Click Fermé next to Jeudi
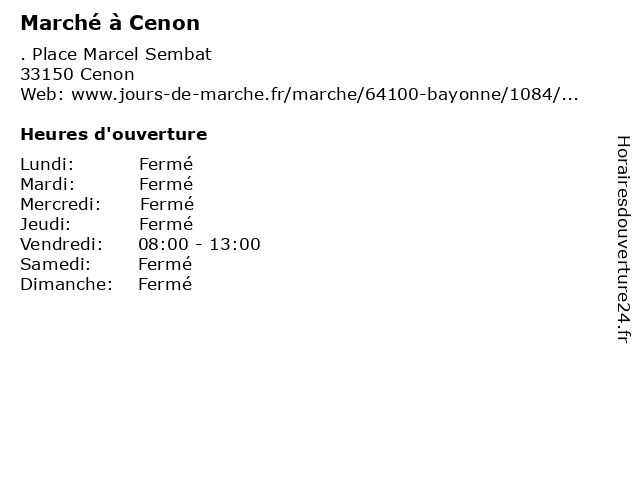The width and height of the screenshot is (640, 480). (x=166, y=224)
